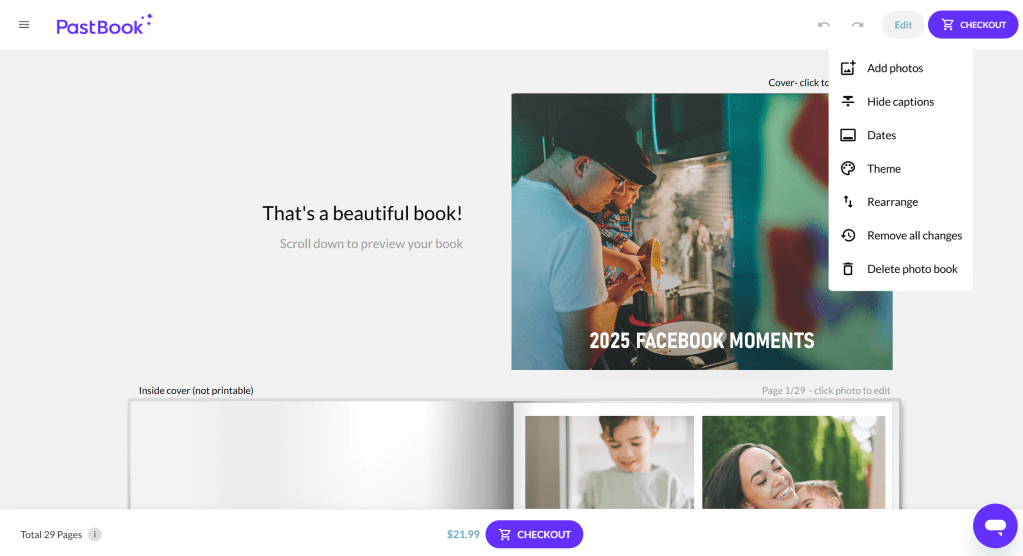Viewport: 1023px width, 556px height.
Task: Go to PastBook home via logo
Action: (104, 25)
